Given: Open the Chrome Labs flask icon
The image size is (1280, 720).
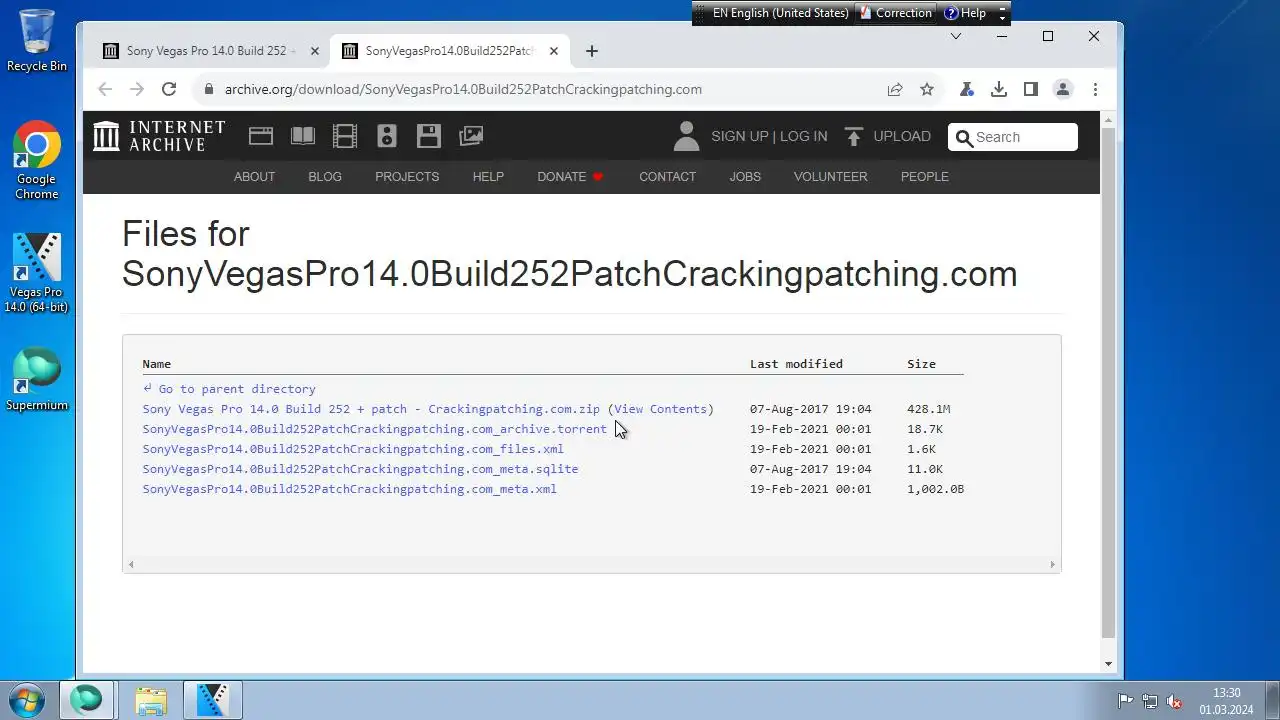Looking at the screenshot, I should coord(966,89).
